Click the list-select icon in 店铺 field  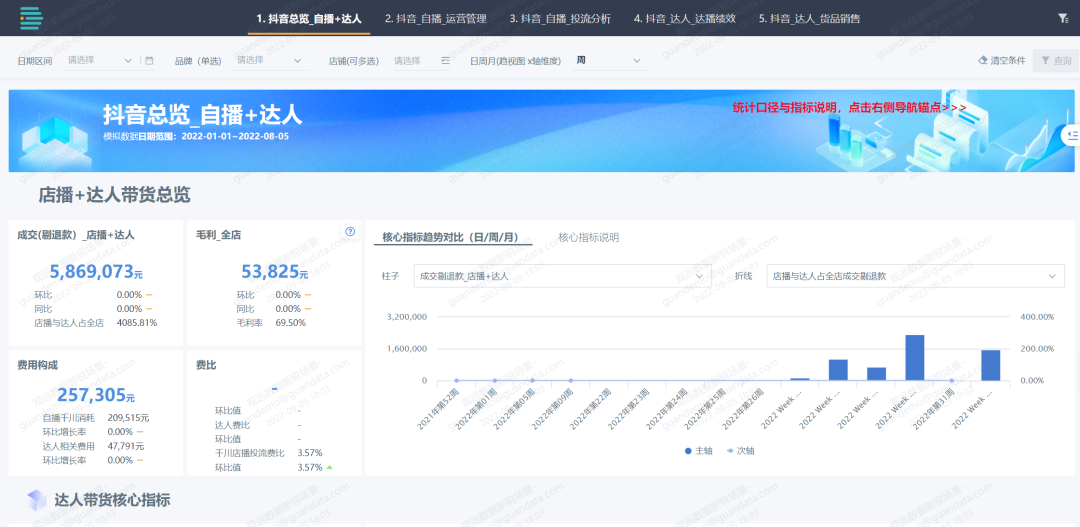[x=445, y=61]
